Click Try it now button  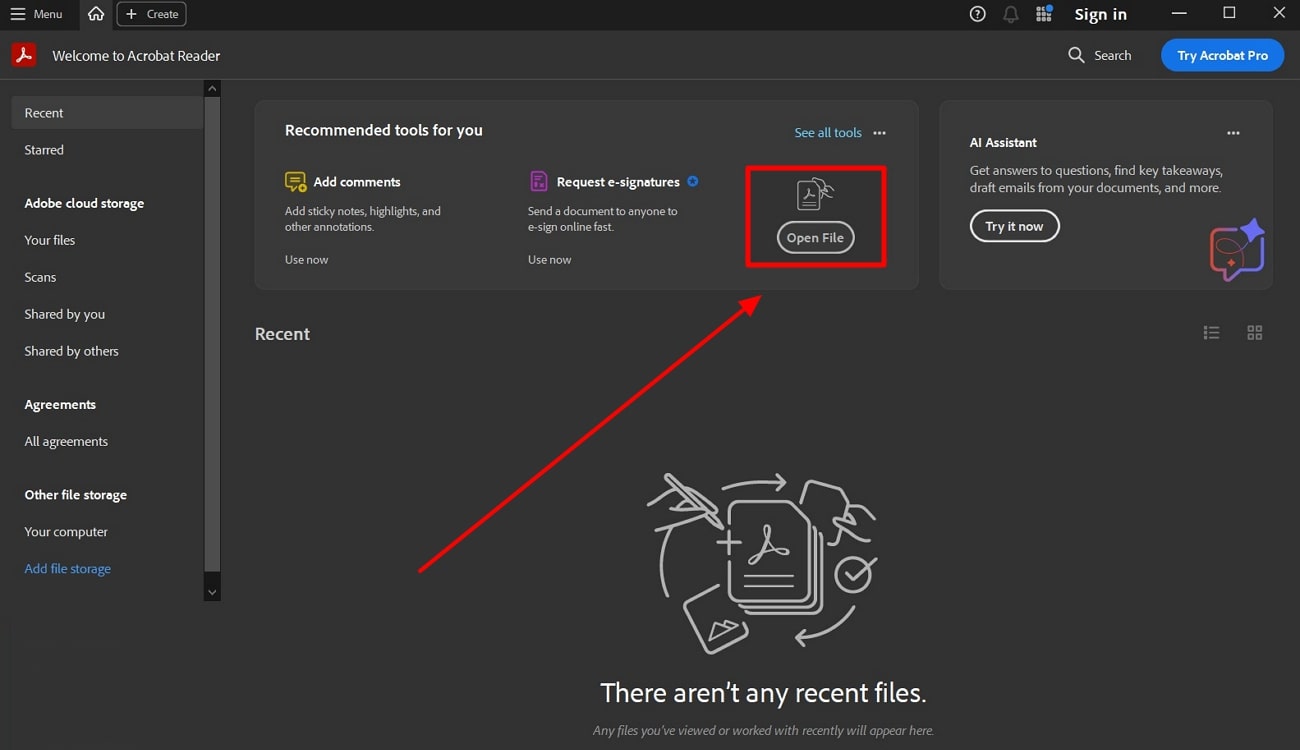(1014, 226)
